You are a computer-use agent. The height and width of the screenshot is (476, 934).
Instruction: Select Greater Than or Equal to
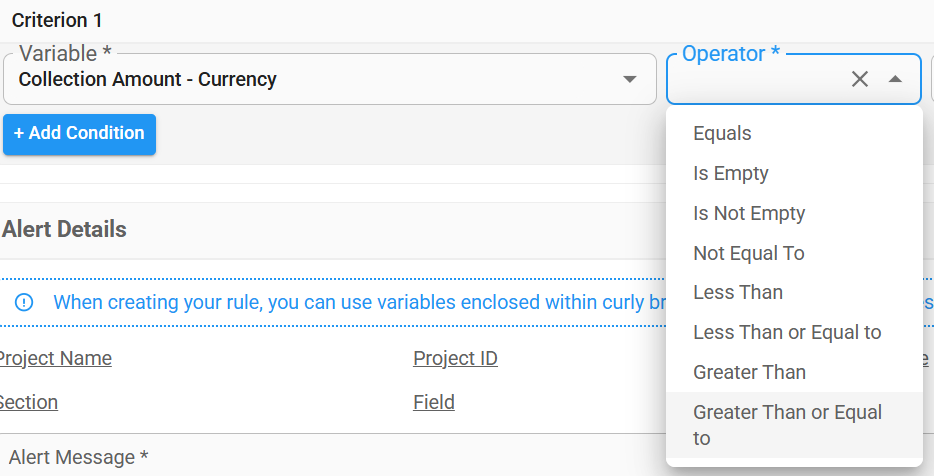coord(794,425)
